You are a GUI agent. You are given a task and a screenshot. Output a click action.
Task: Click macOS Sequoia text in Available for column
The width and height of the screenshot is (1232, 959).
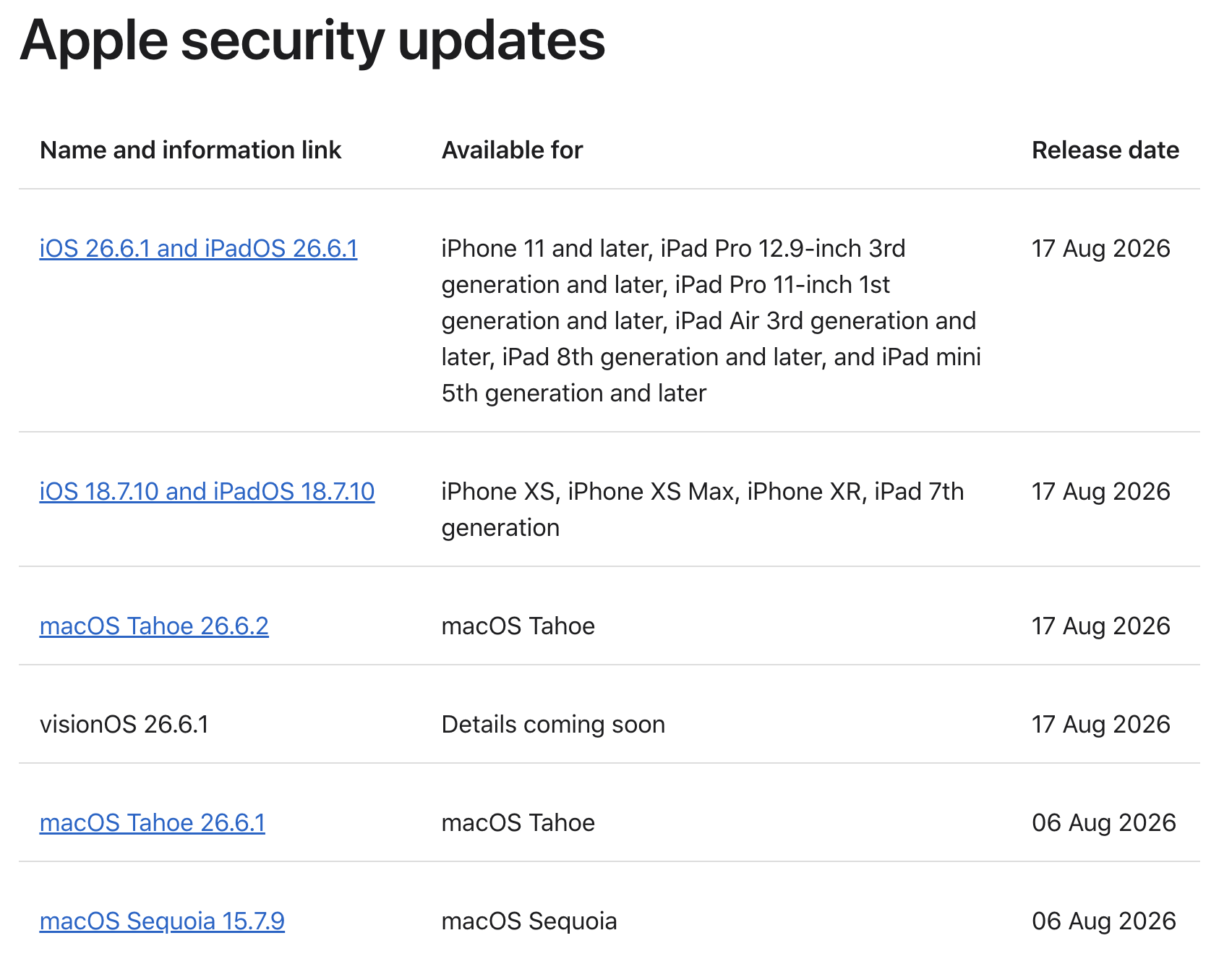click(x=529, y=921)
